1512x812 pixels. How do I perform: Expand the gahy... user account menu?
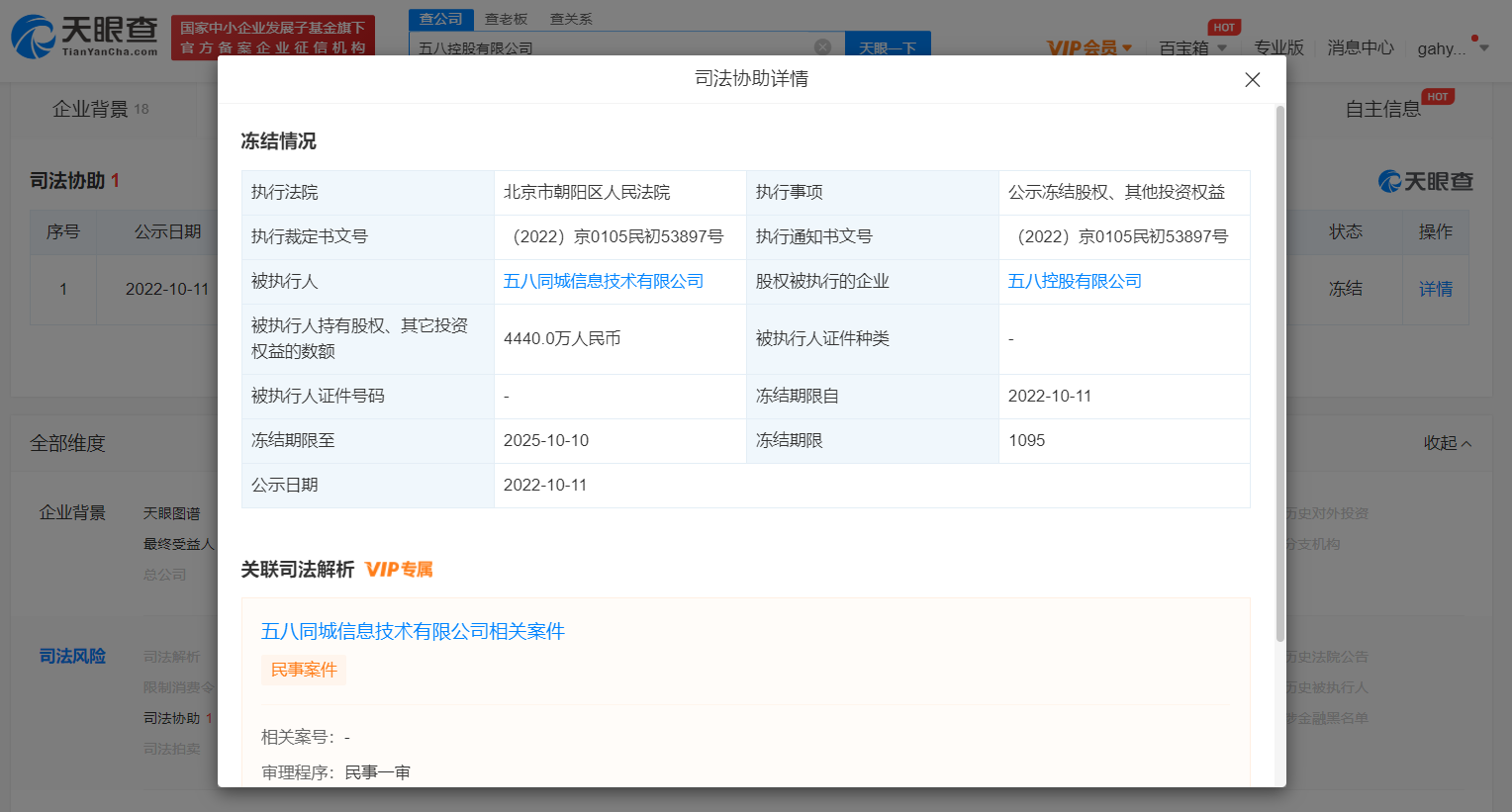coord(1453,47)
